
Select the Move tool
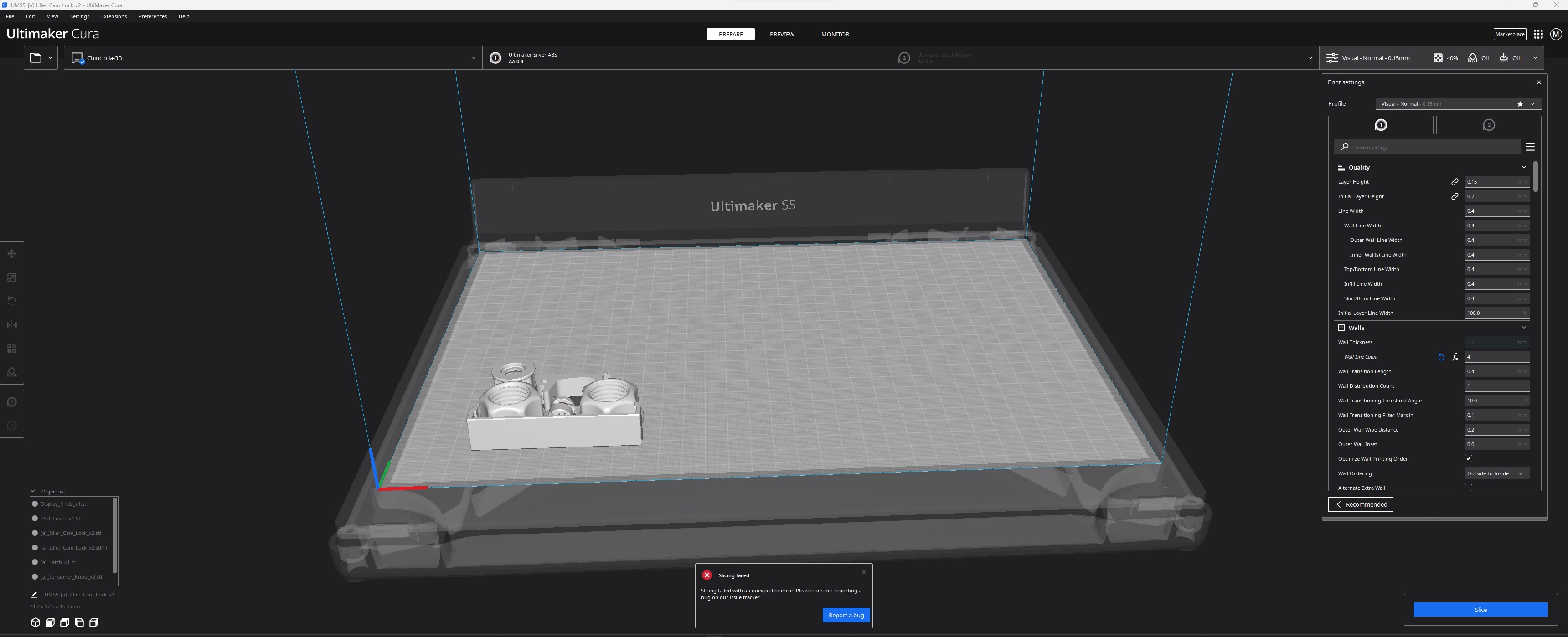[11, 254]
